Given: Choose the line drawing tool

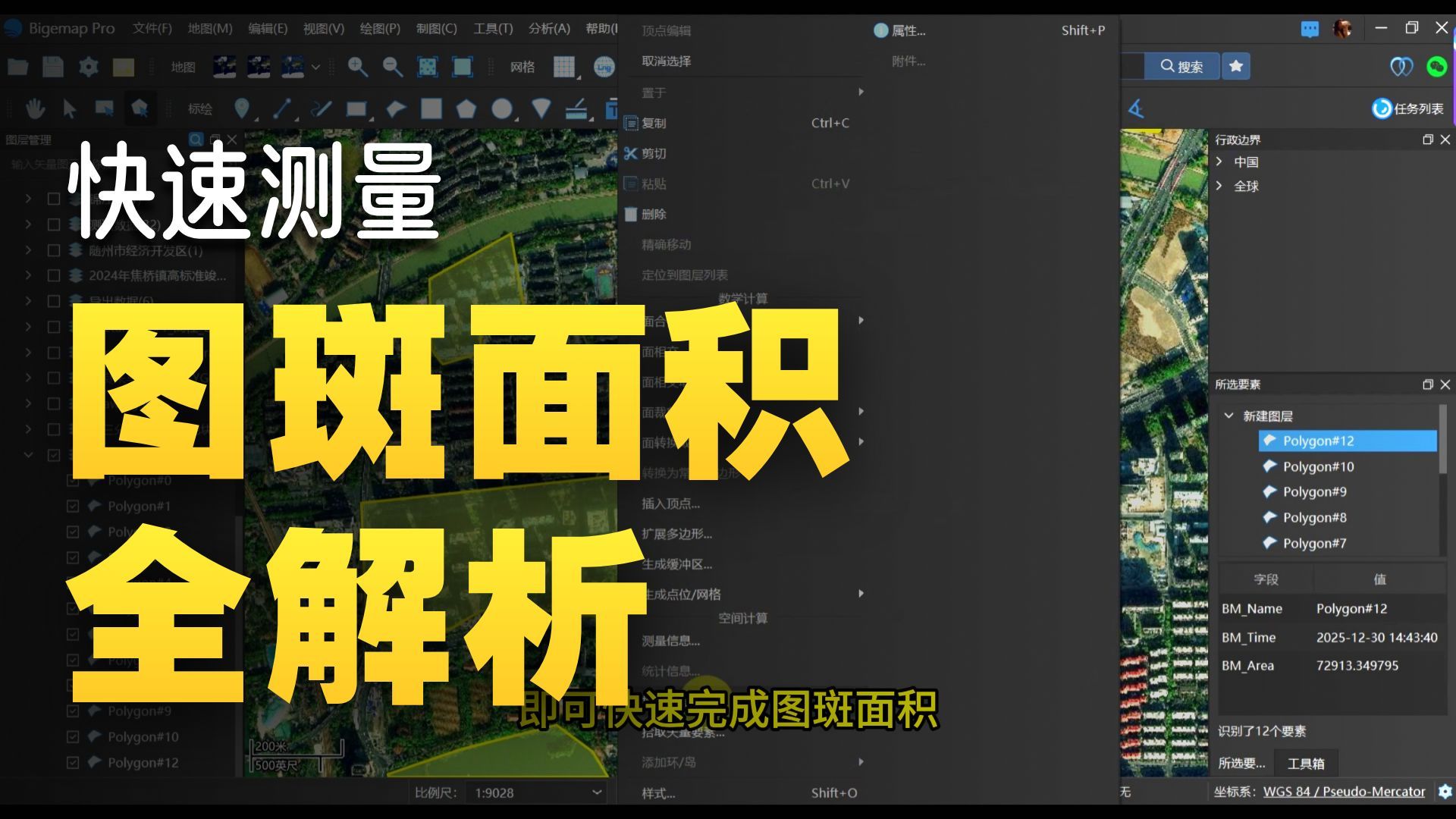Looking at the screenshot, I should pyautogui.click(x=282, y=108).
